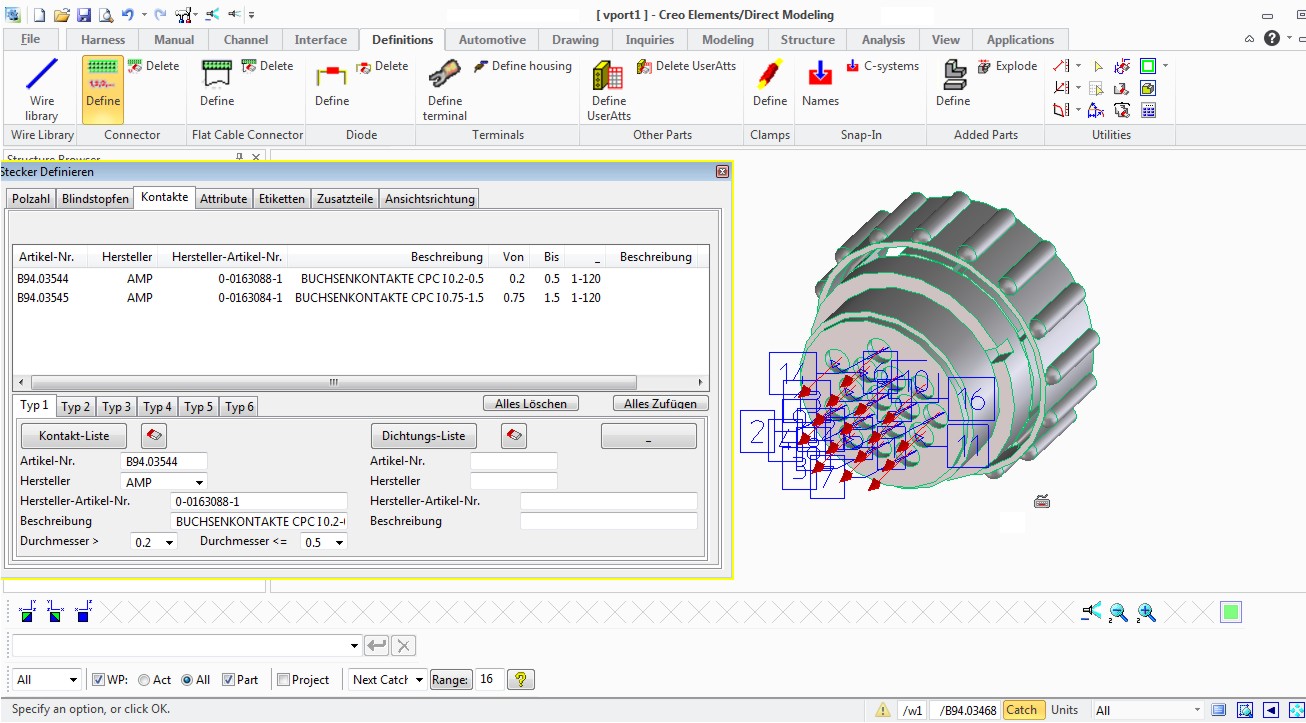The width and height of the screenshot is (1306, 723).
Task: Click the Define terminal icon
Action: tap(444, 88)
